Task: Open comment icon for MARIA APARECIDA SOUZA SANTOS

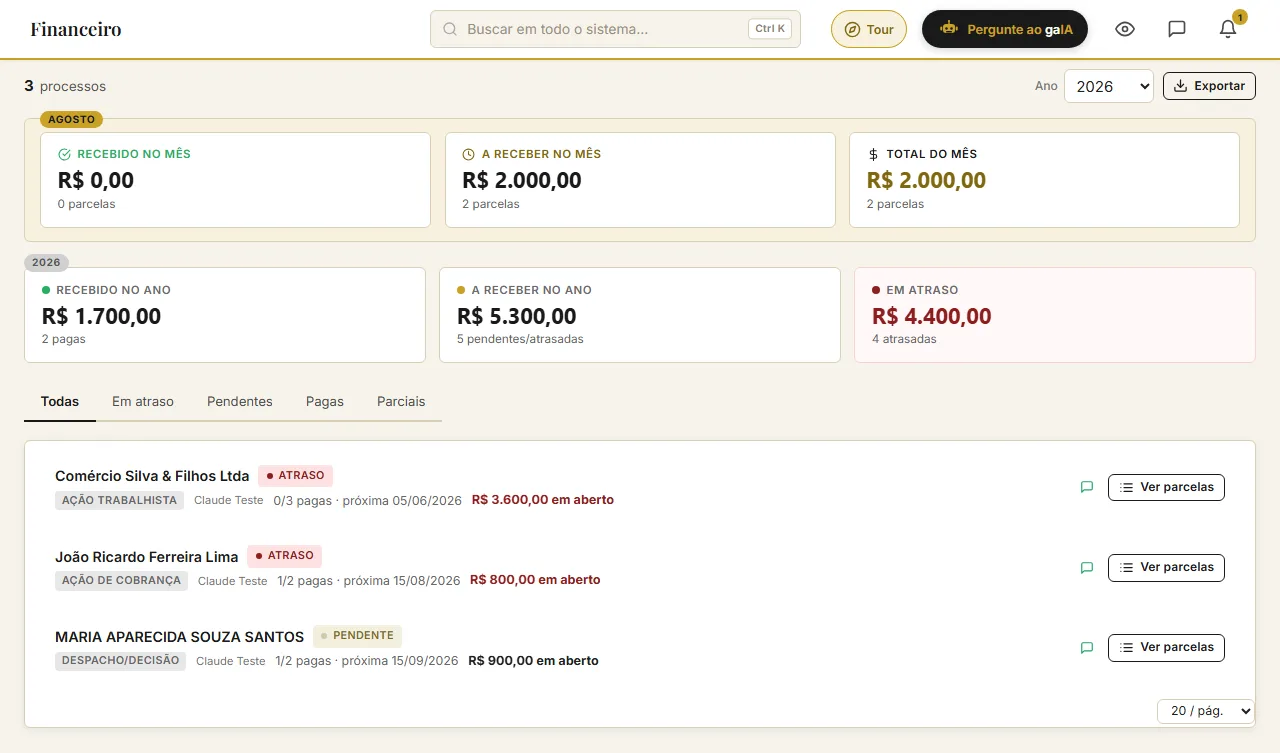Action: [1087, 647]
